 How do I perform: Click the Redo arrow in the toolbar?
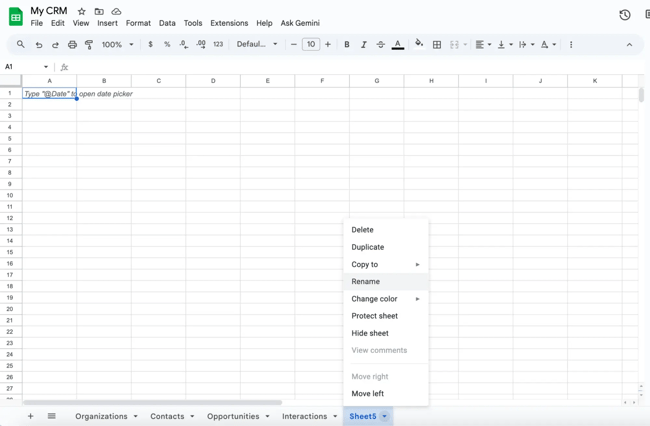coord(55,44)
